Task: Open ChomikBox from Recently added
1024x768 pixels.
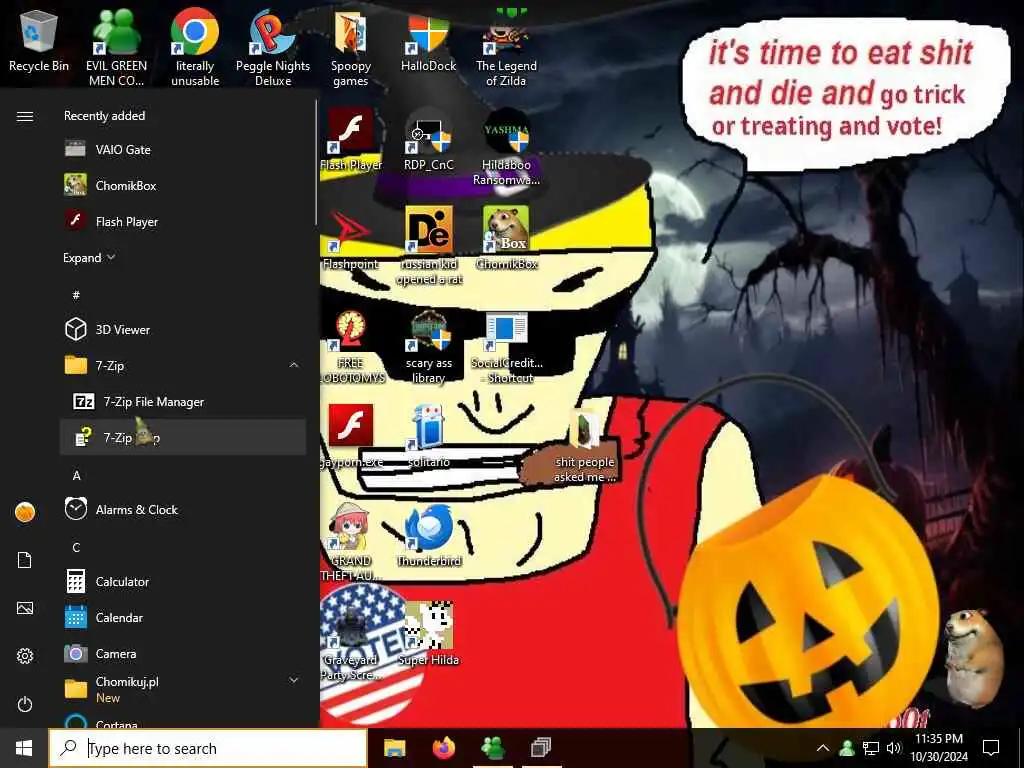Action: (x=183, y=185)
